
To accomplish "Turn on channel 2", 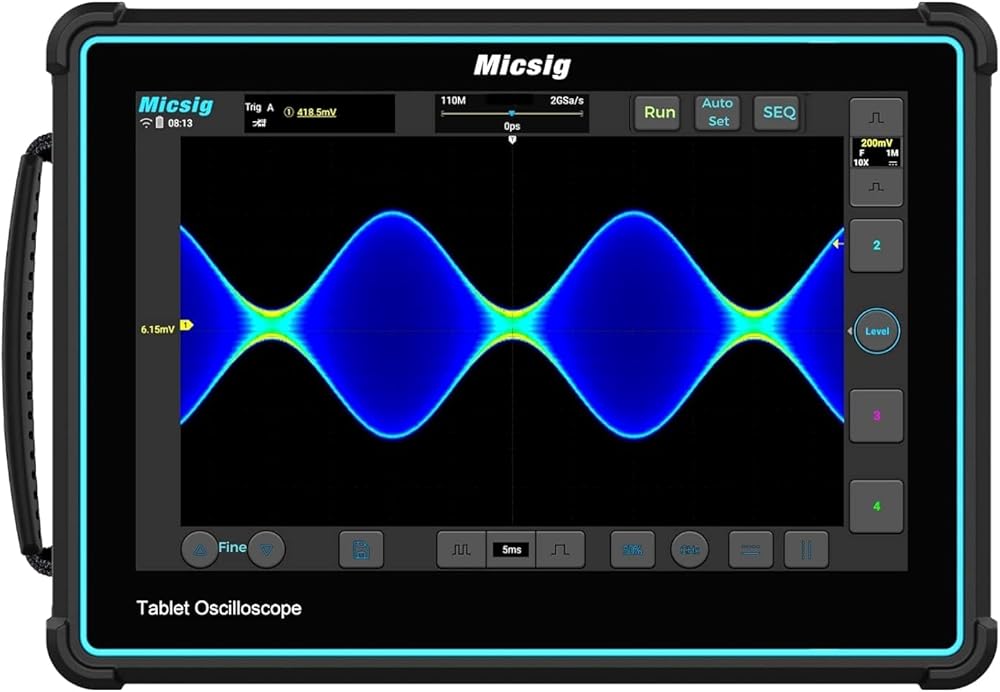I will [x=876, y=246].
